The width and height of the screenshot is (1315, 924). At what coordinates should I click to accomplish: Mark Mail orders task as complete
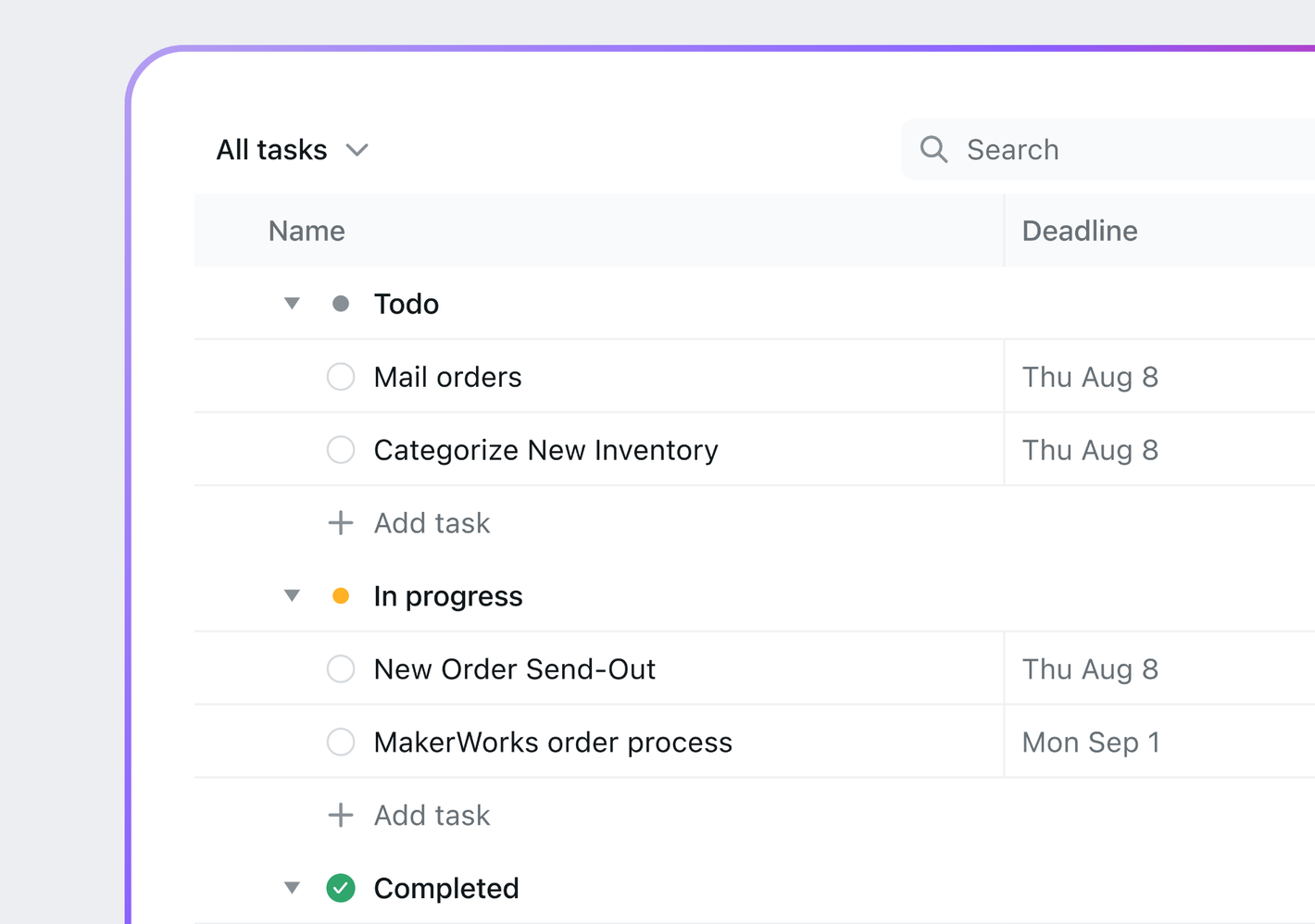(341, 377)
